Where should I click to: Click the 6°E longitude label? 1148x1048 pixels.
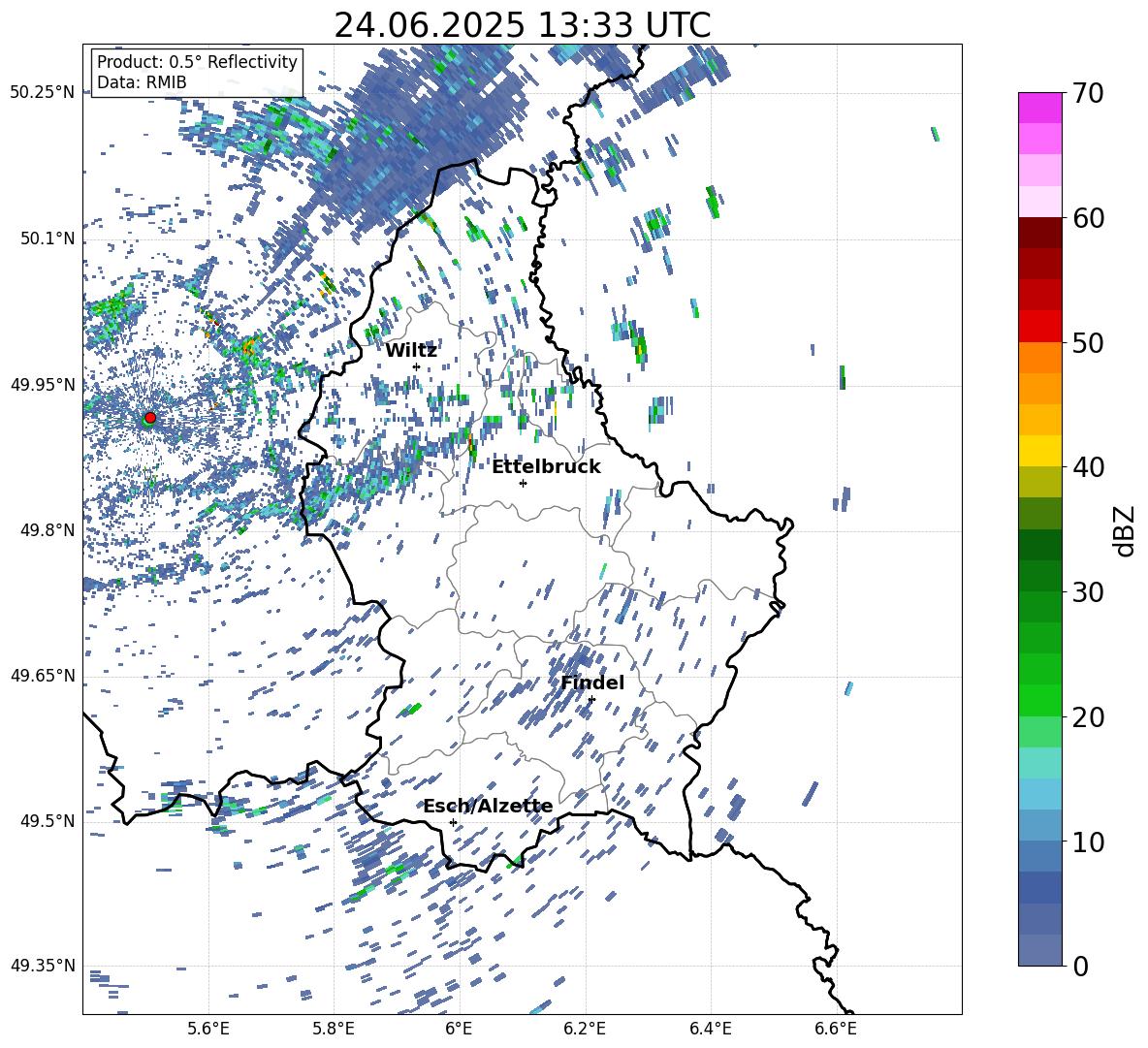[x=459, y=1029]
